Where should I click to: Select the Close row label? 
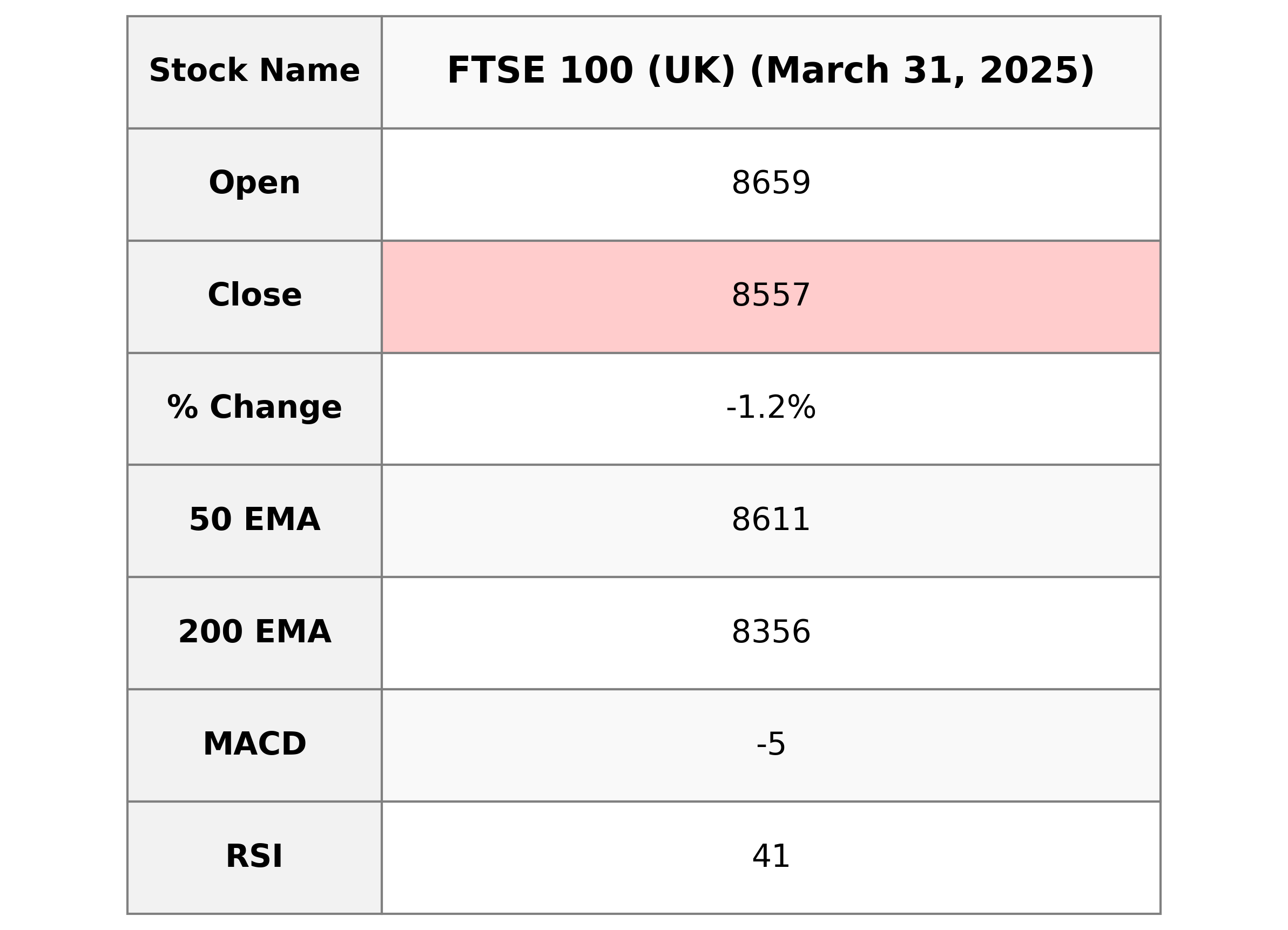click(x=254, y=296)
